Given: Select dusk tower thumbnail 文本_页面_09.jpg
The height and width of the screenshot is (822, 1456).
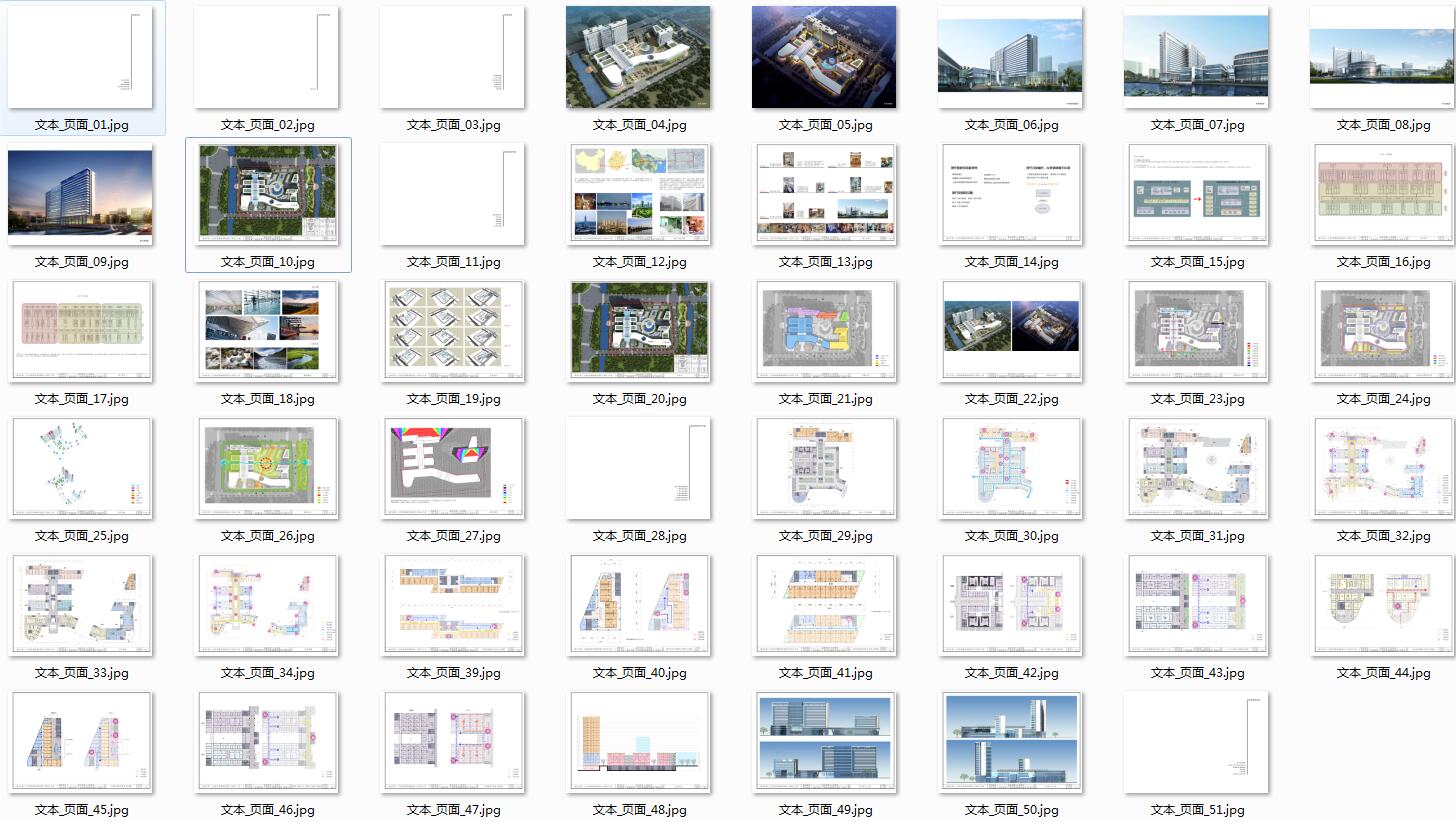Looking at the screenshot, I should pyautogui.click(x=80, y=195).
